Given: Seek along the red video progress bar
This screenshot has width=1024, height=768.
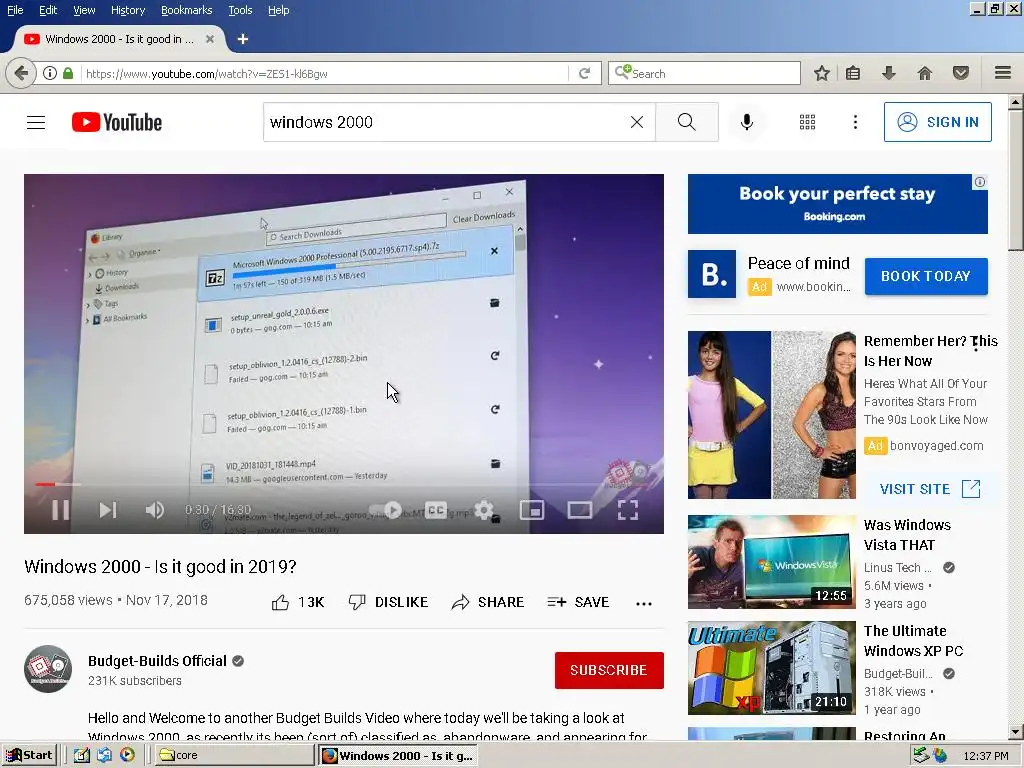Looking at the screenshot, I should (x=344, y=485).
